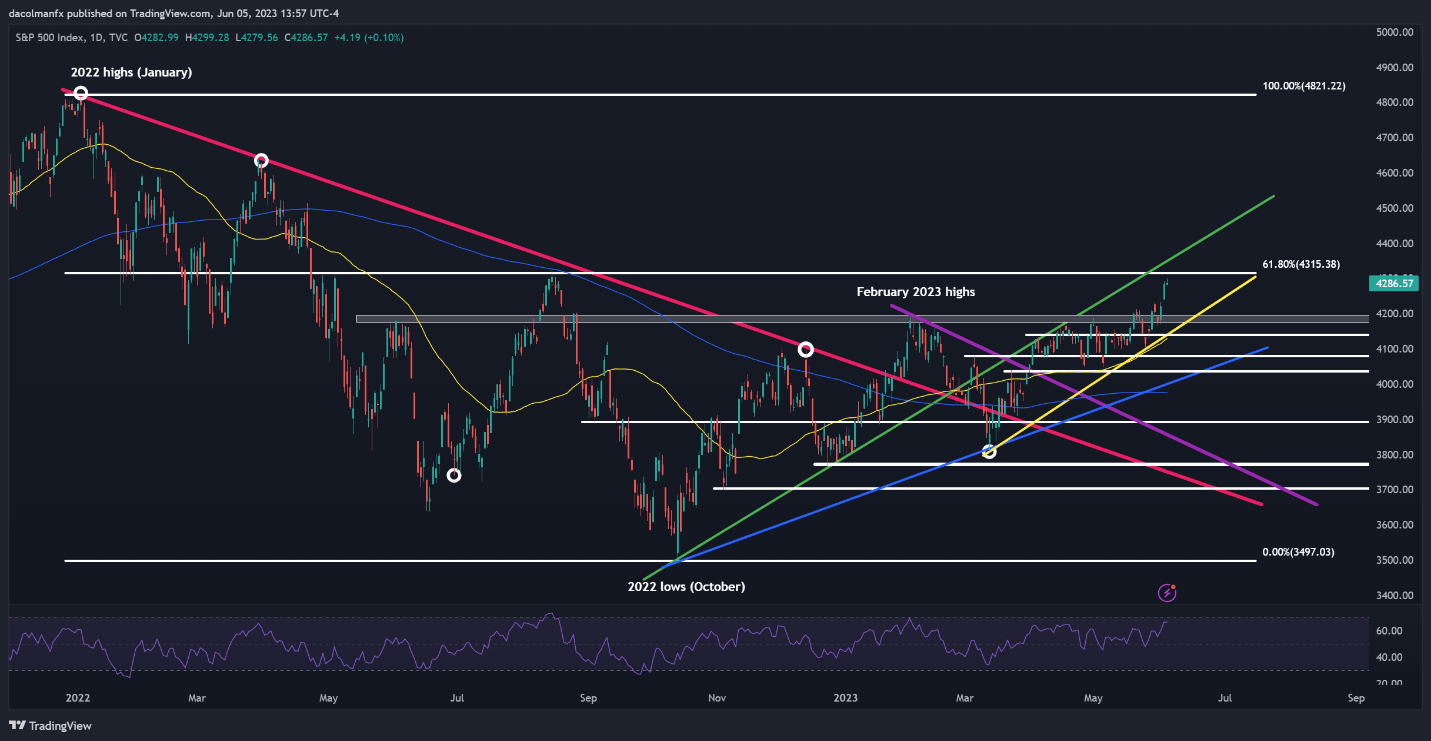Click the 100.00%(4821.22) Fibonacci label
Screen dimensions: 1431x741
click(x=1304, y=86)
